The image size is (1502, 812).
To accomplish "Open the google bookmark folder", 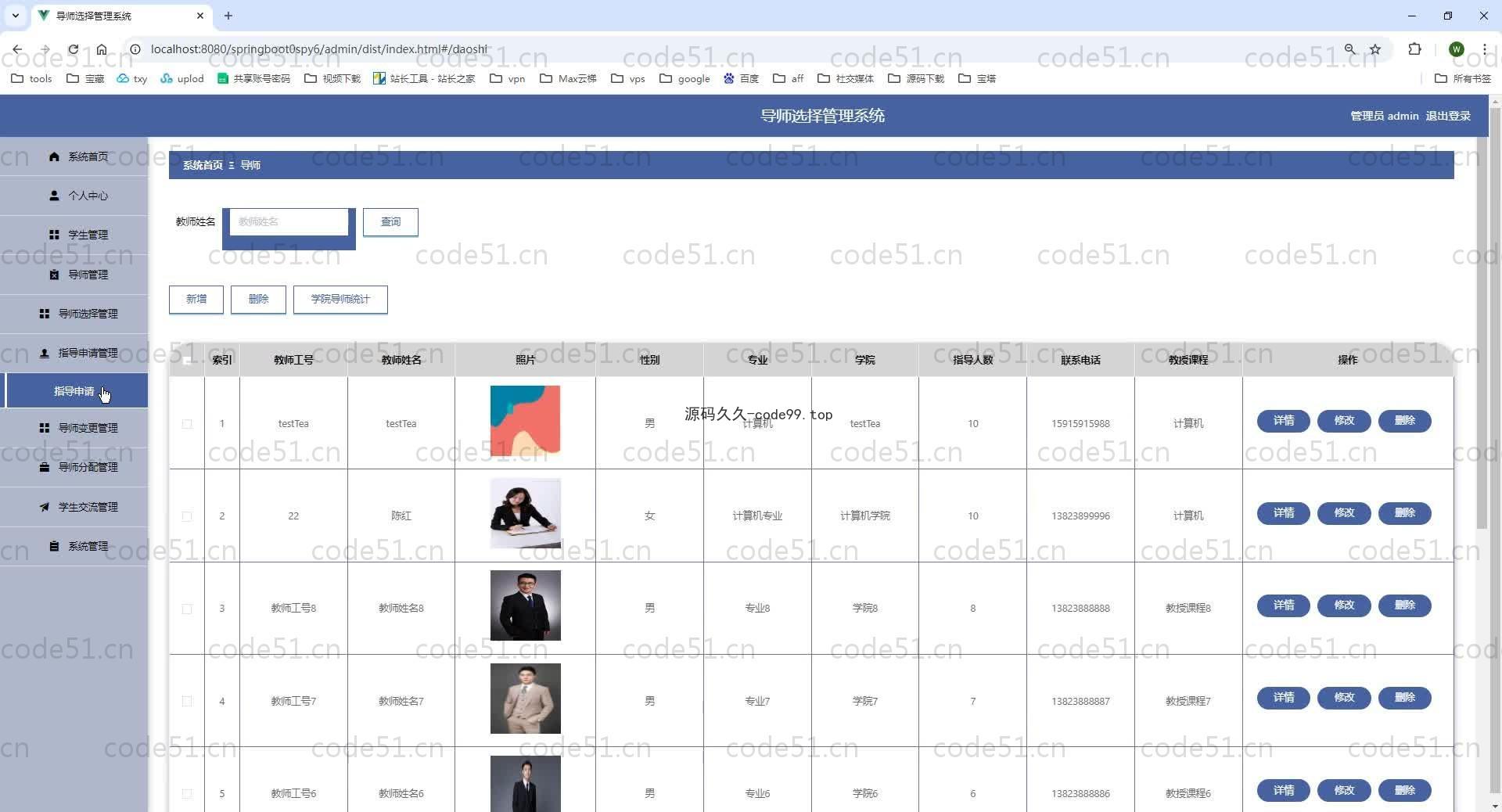I will tap(685, 78).
